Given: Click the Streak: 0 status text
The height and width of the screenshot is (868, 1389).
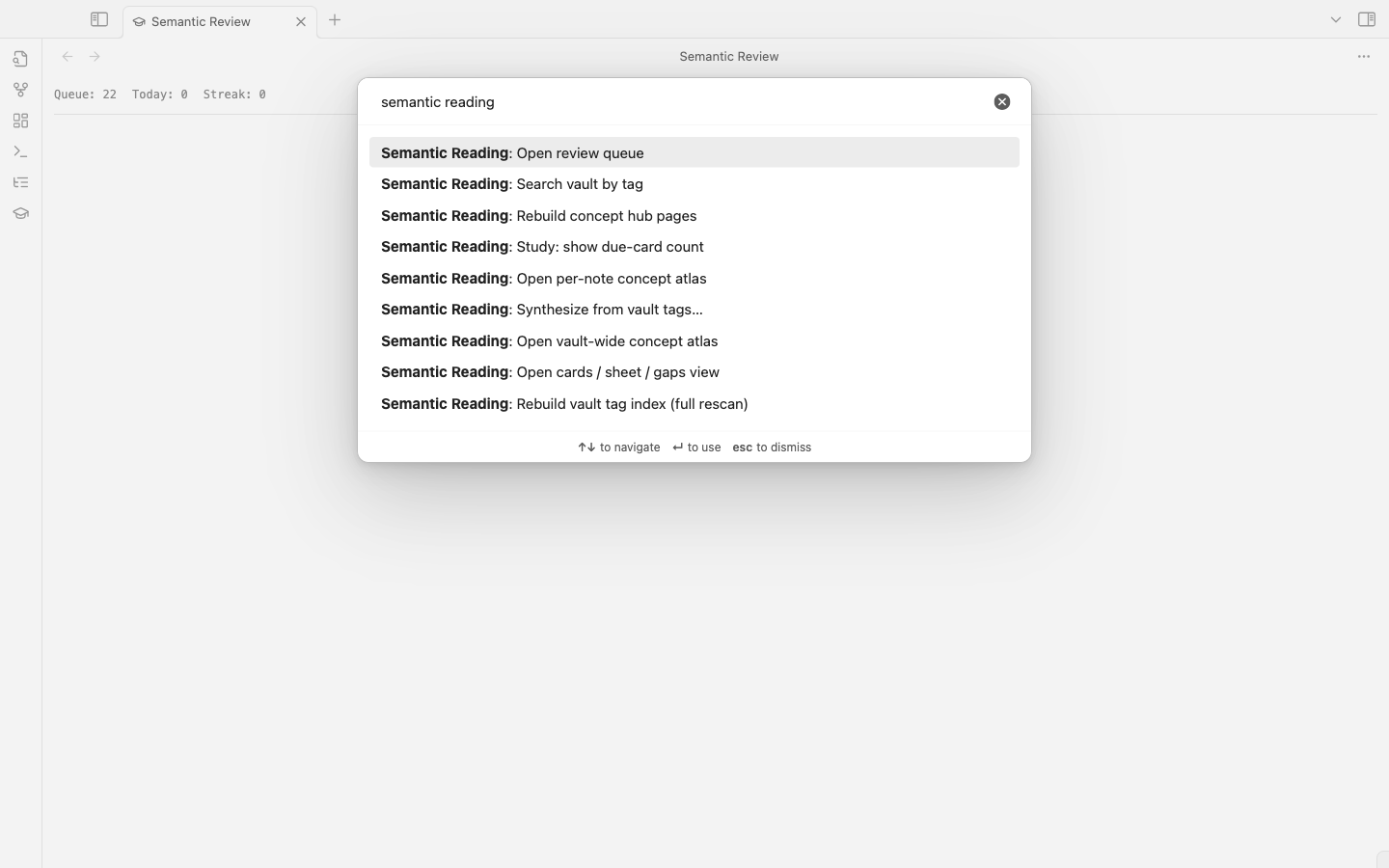Looking at the screenshot, I should tap(234, 95).
